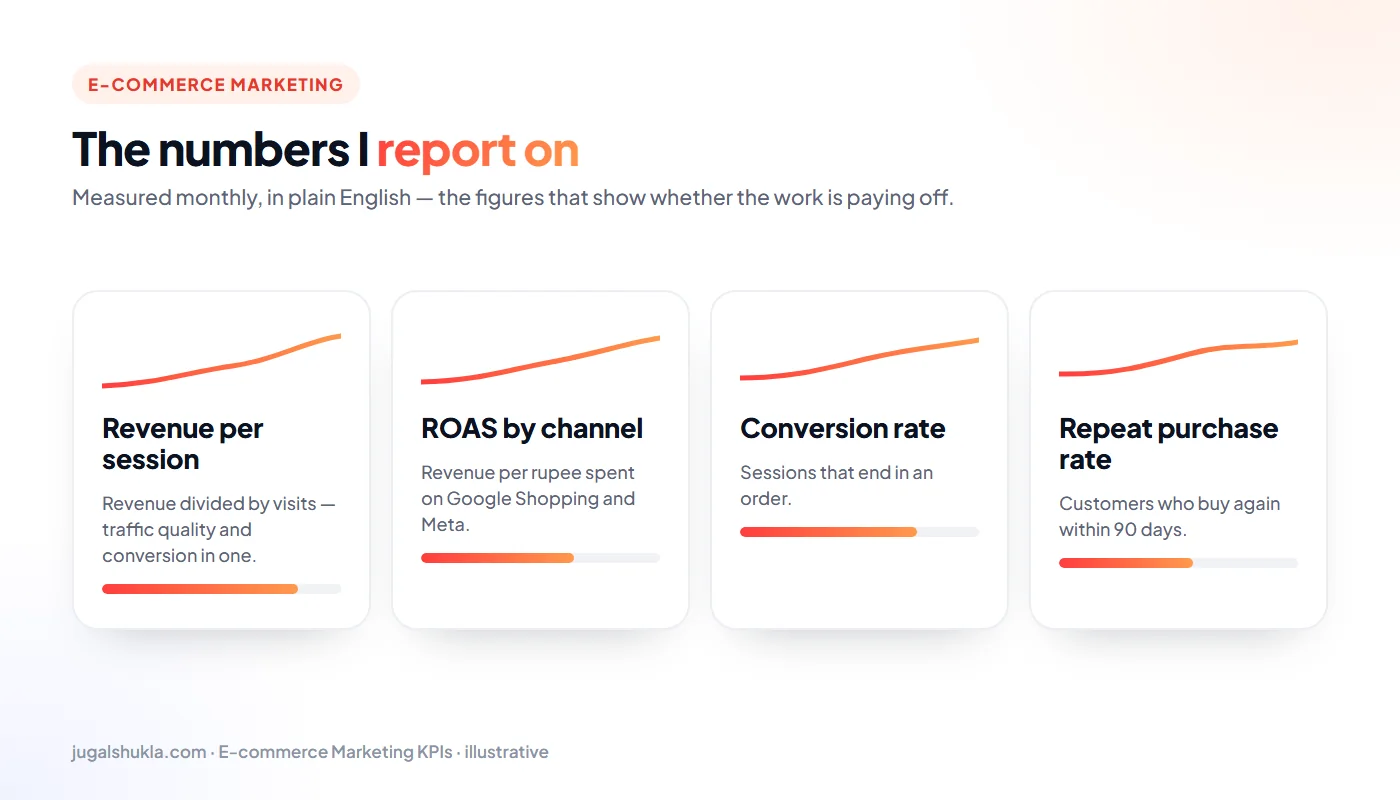This screenshot has height=800, width=1400.
Task: Click "jugalshukla.com" in the footer
Action: pyautogui.click(x=139, y=752)
